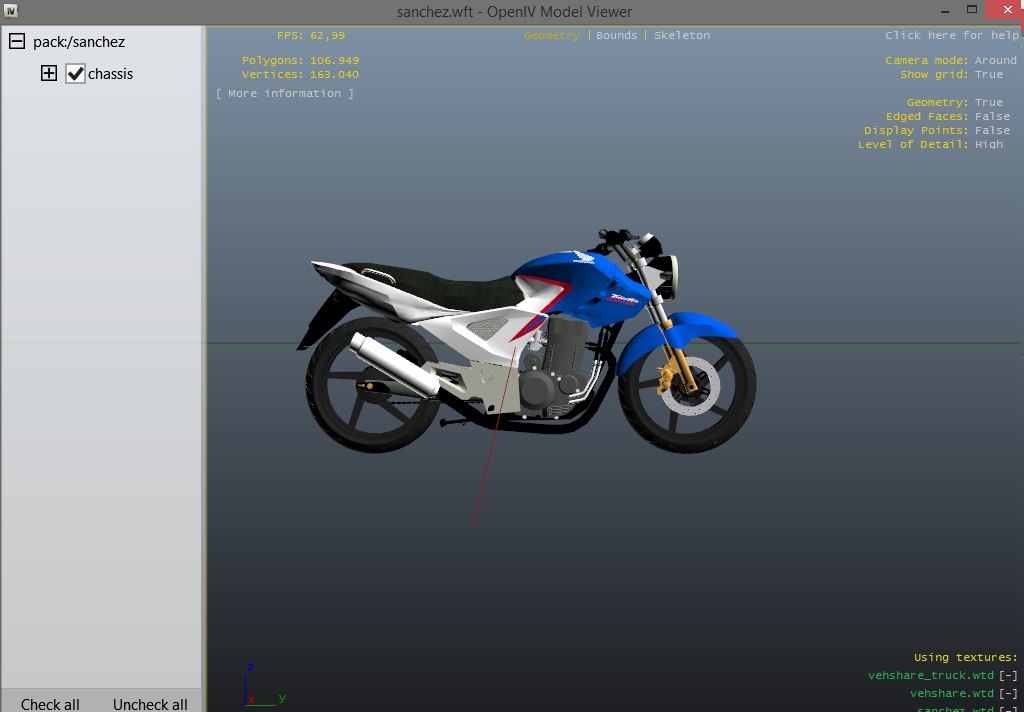Uncheck the chassis checkbox
1024x712 pixels.
(76, 74)
